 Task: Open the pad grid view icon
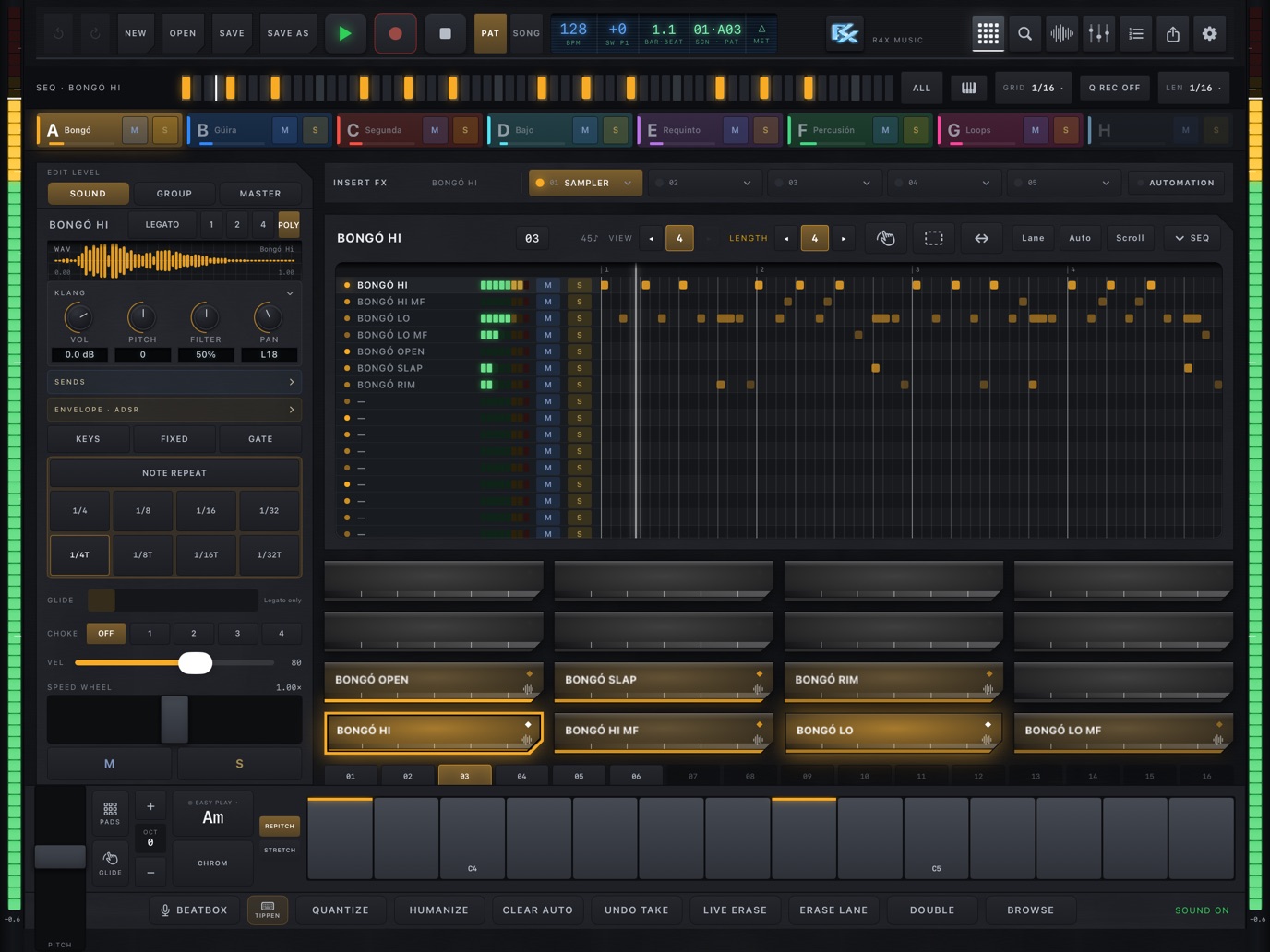point(988,33)
